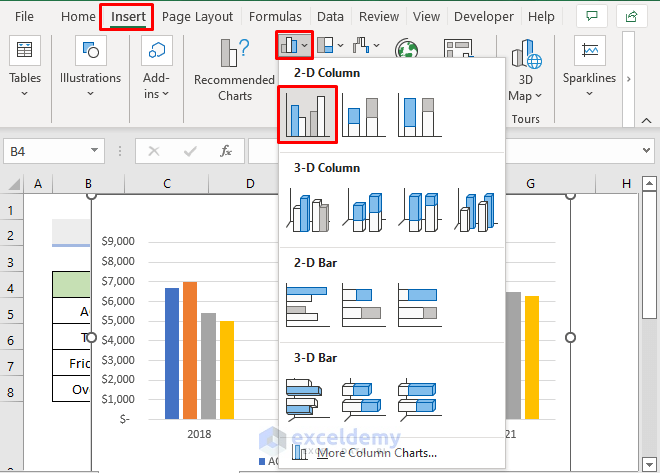Switch to the Developer tab
The width and height of the screenshot is (660, 473).
[x=484, y=16]
